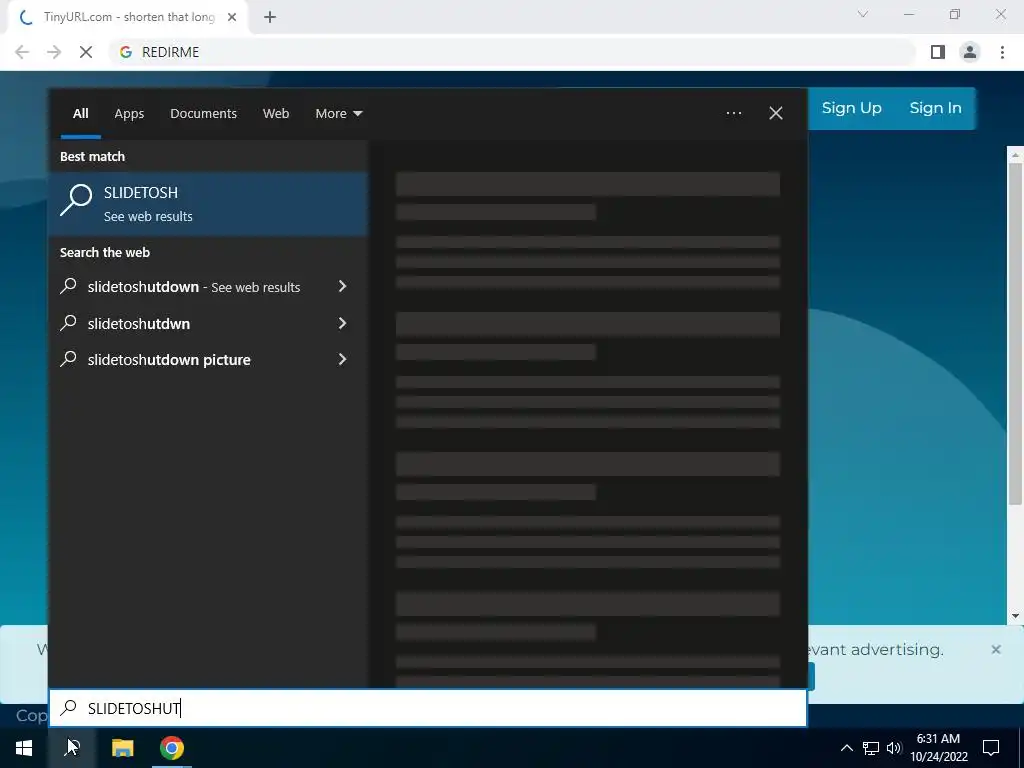This screenshot has width=1024, height=768.
Task: Open the Windows Start menu
Action: coord(24,748)
